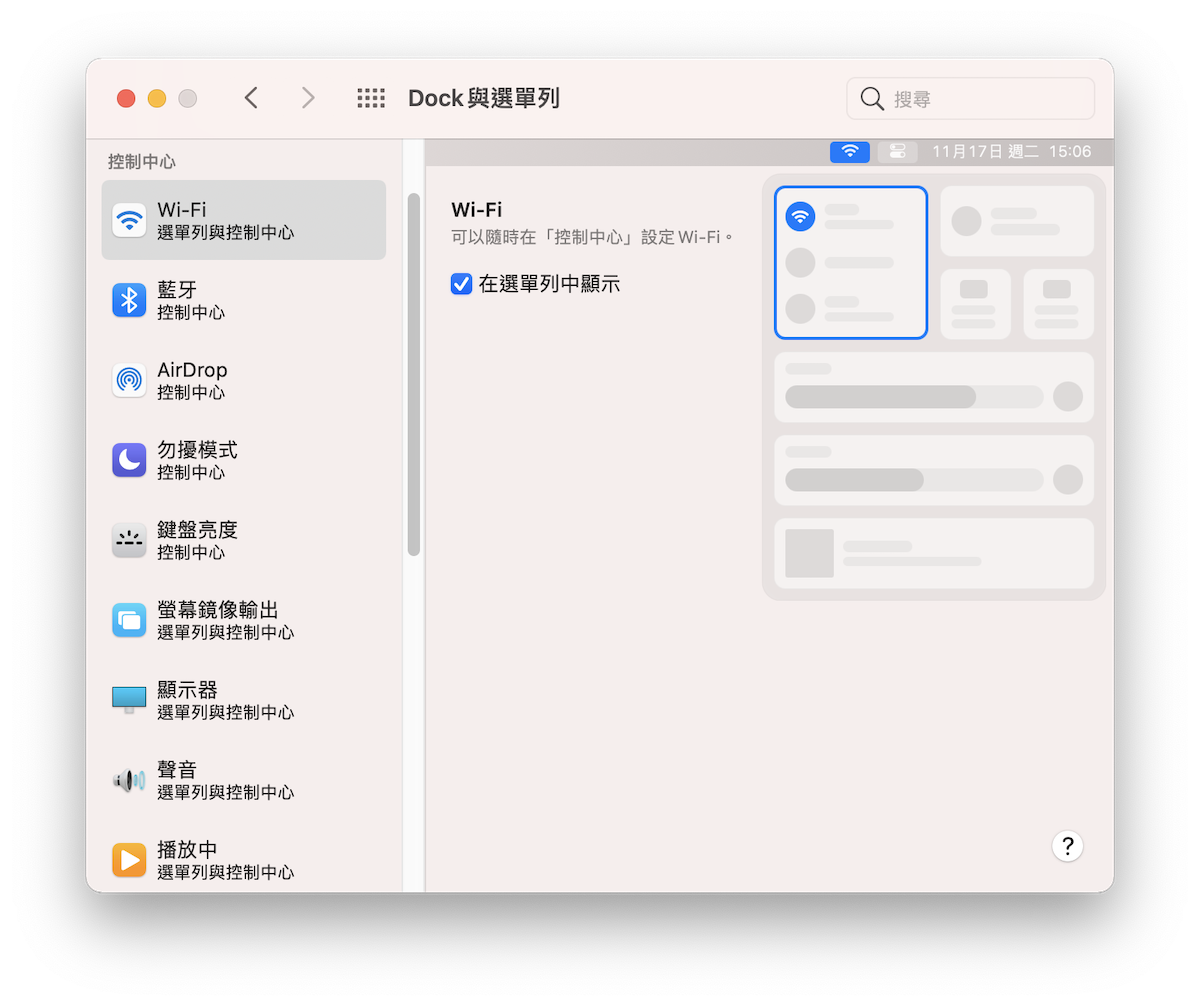Click the Dock與選單列 window title
The height and width of the screenshot is (1006, 1200).
(x=484, y=98)
